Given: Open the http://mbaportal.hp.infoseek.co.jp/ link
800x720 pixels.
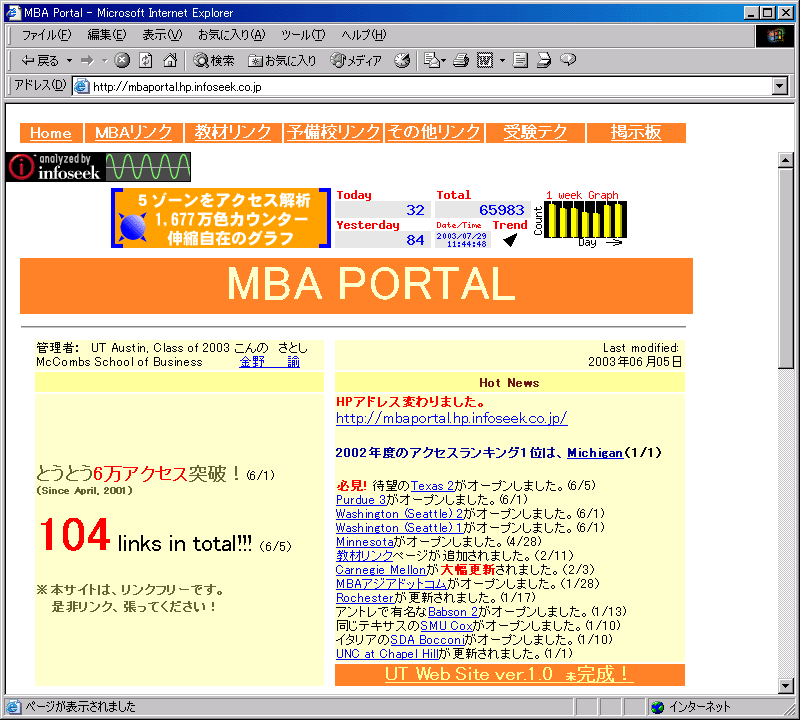Looking at the screenshot, I should tap(452, 418).
